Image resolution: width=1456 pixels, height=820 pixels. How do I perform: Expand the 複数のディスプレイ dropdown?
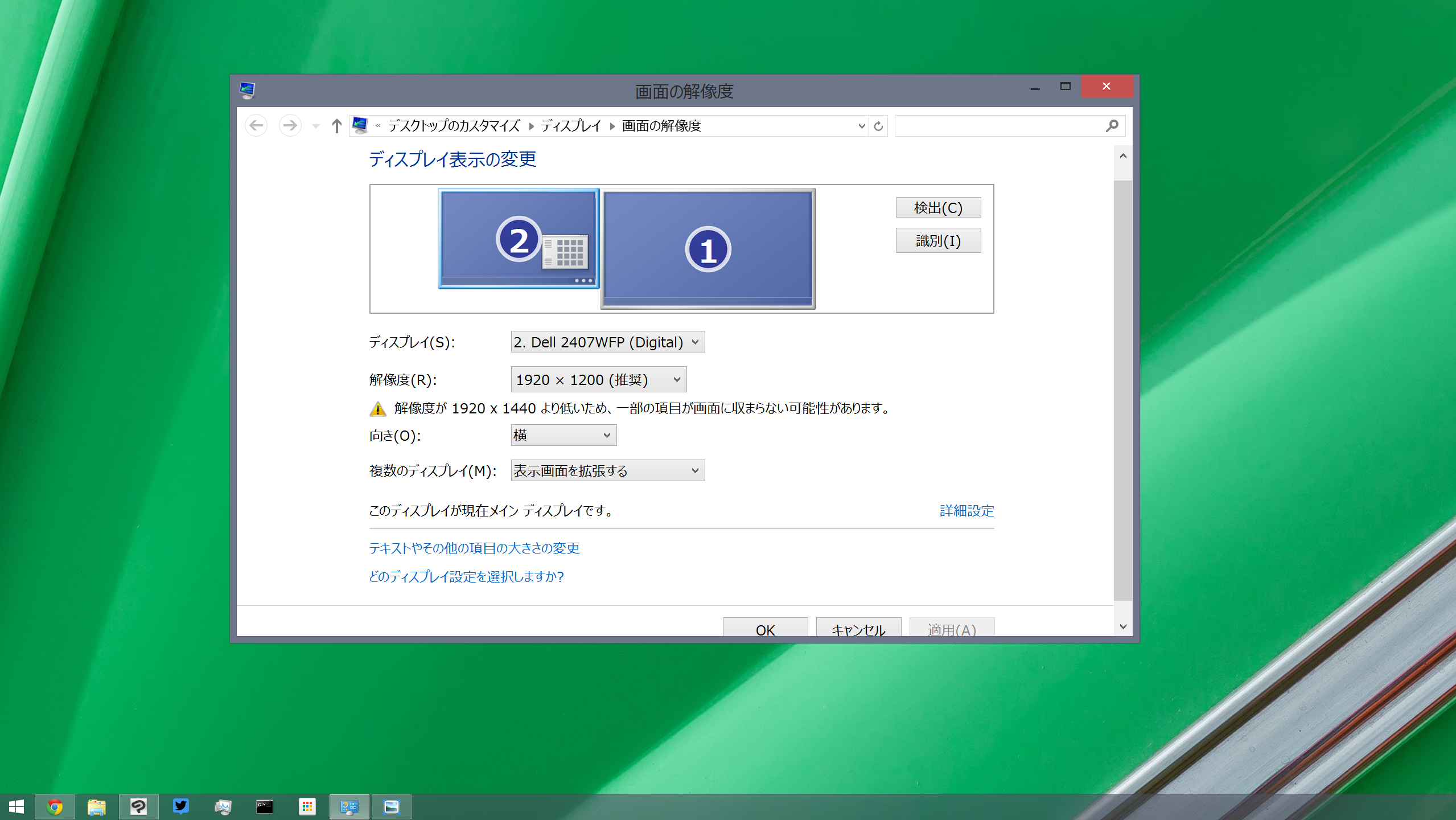[607, 470]
